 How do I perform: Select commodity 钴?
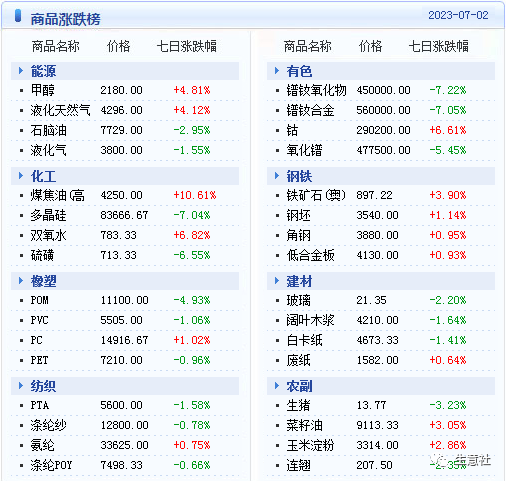[292, 130]
